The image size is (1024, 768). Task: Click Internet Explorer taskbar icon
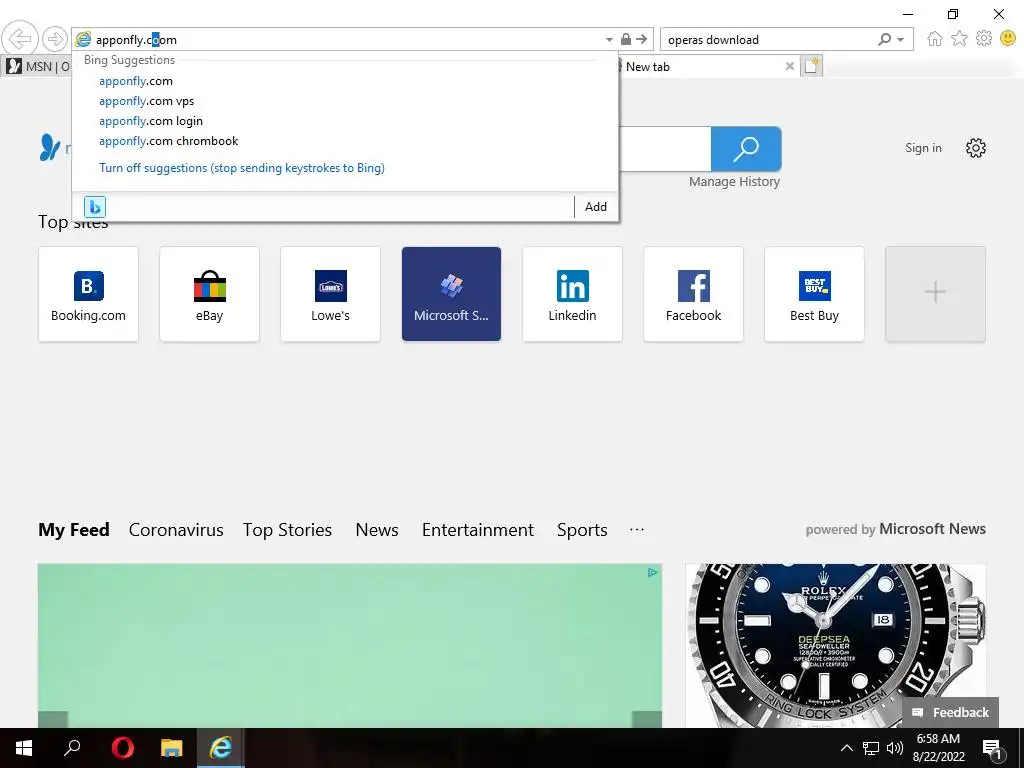point(221,748)
